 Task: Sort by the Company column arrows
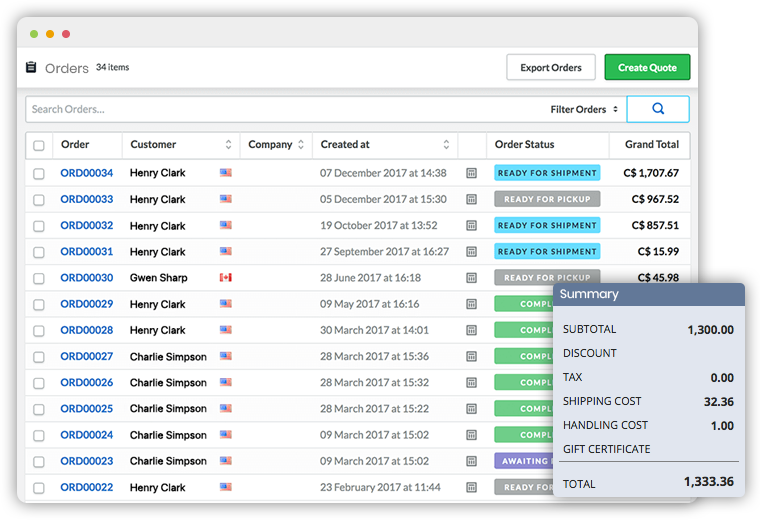301,144
